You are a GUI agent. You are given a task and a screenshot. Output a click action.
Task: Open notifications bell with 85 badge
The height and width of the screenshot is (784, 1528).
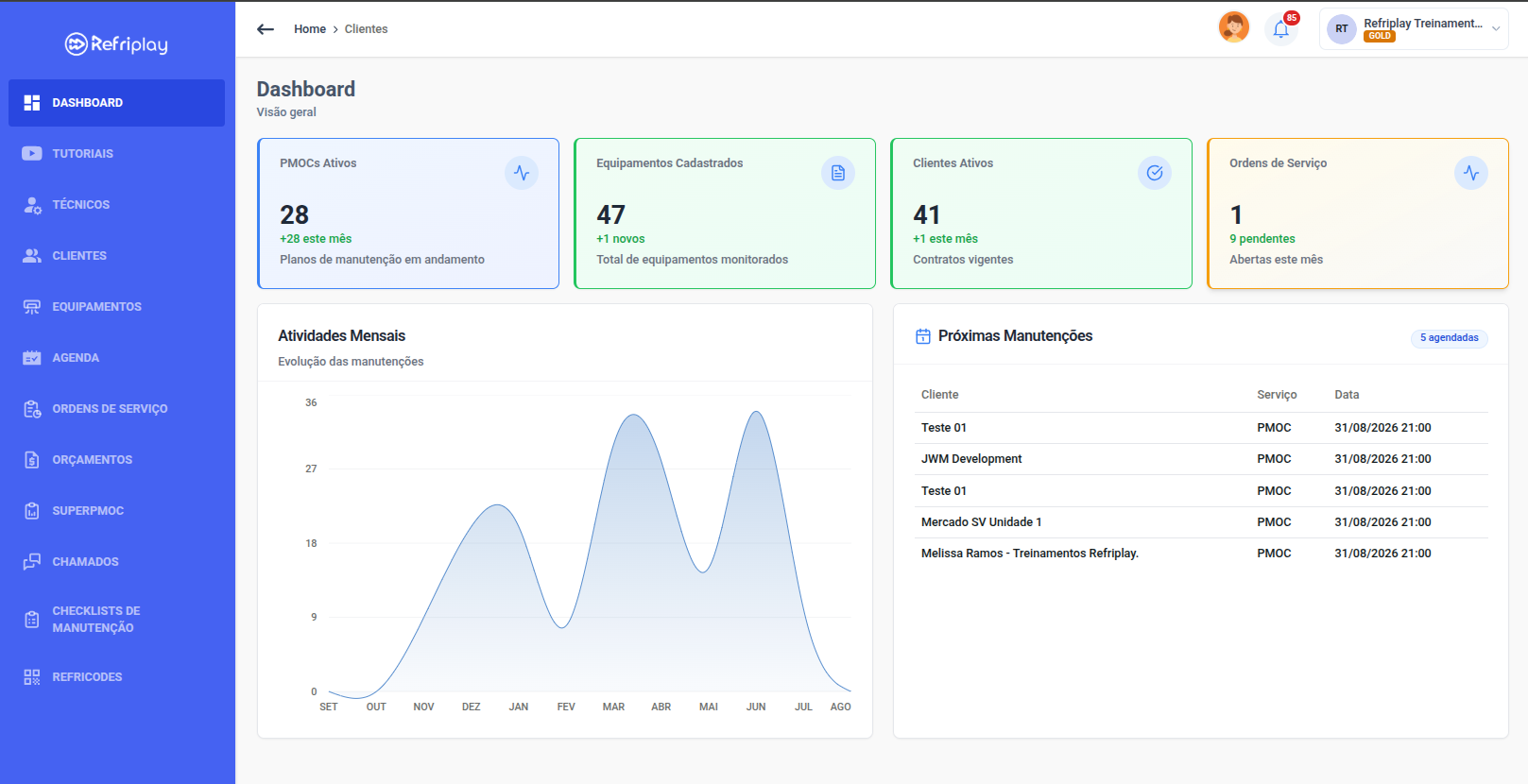pos(1281,29)
